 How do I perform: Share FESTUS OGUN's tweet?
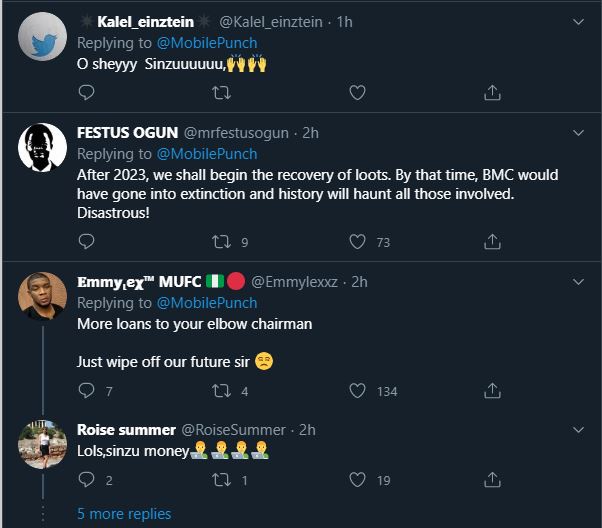click(492, 241)
